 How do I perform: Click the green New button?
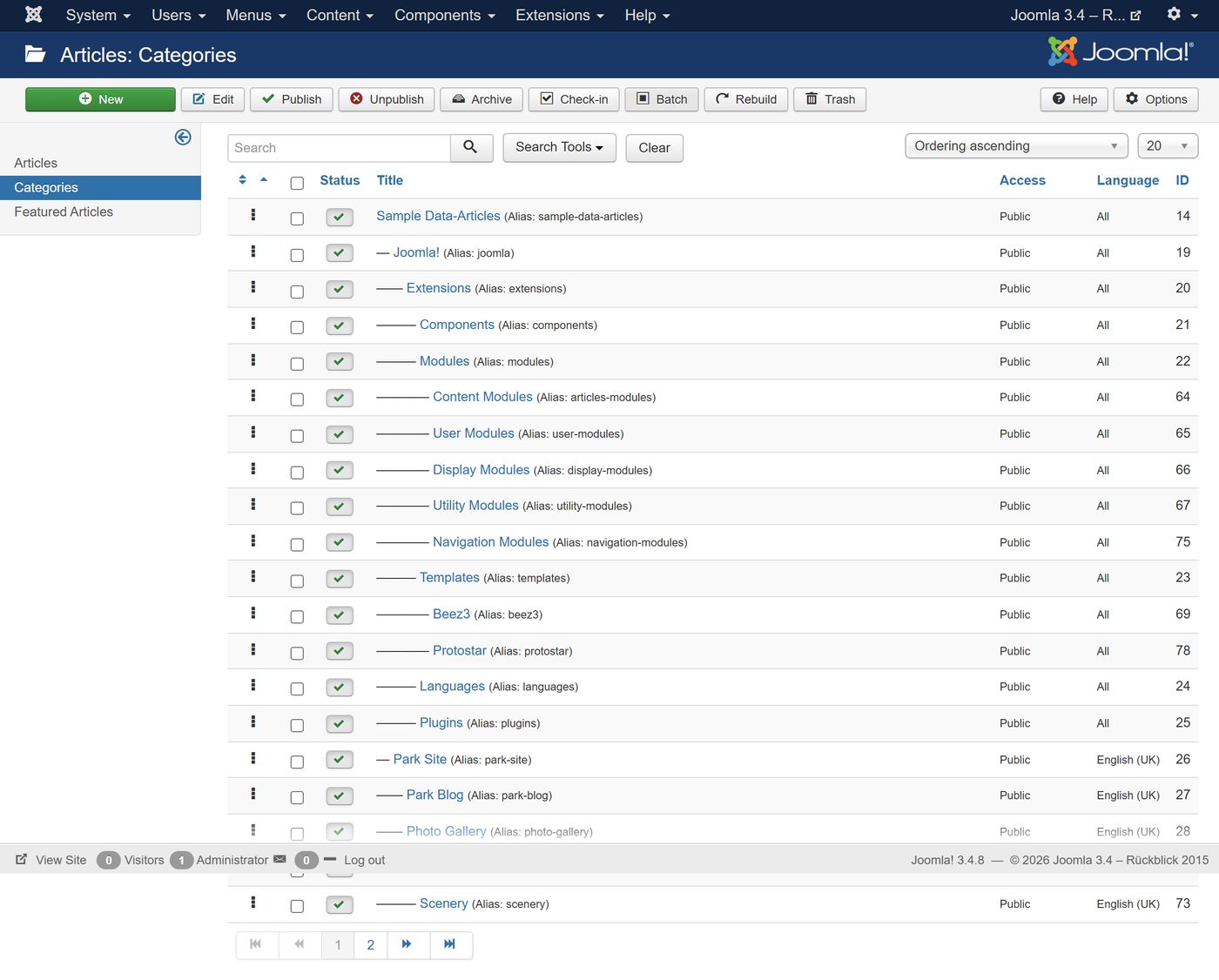click(x=100, y=99)
